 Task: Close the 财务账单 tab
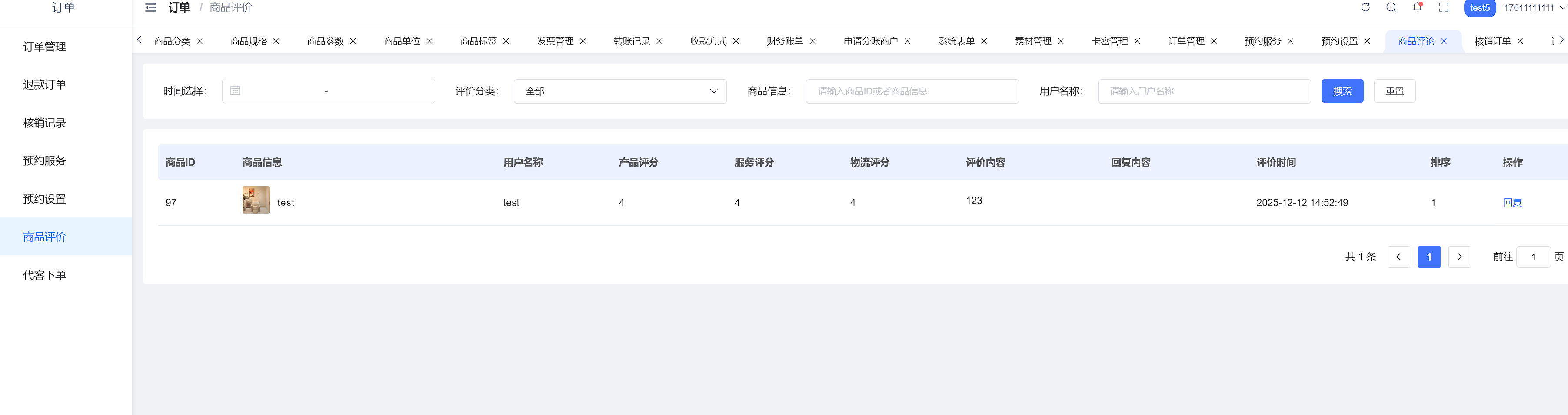(x=812, y=41)
